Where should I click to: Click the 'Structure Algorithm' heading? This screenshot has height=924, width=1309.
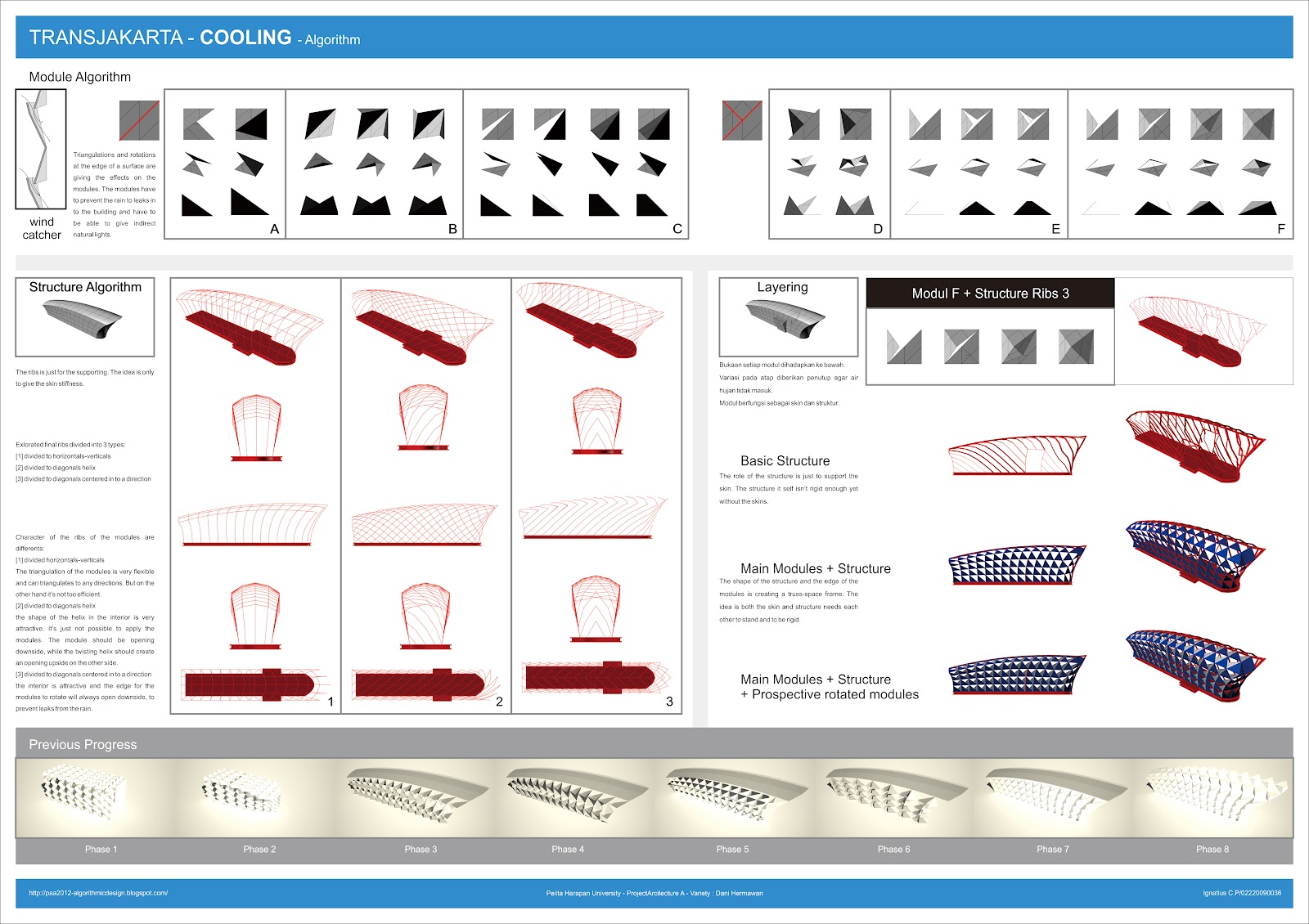click(85, 287)
